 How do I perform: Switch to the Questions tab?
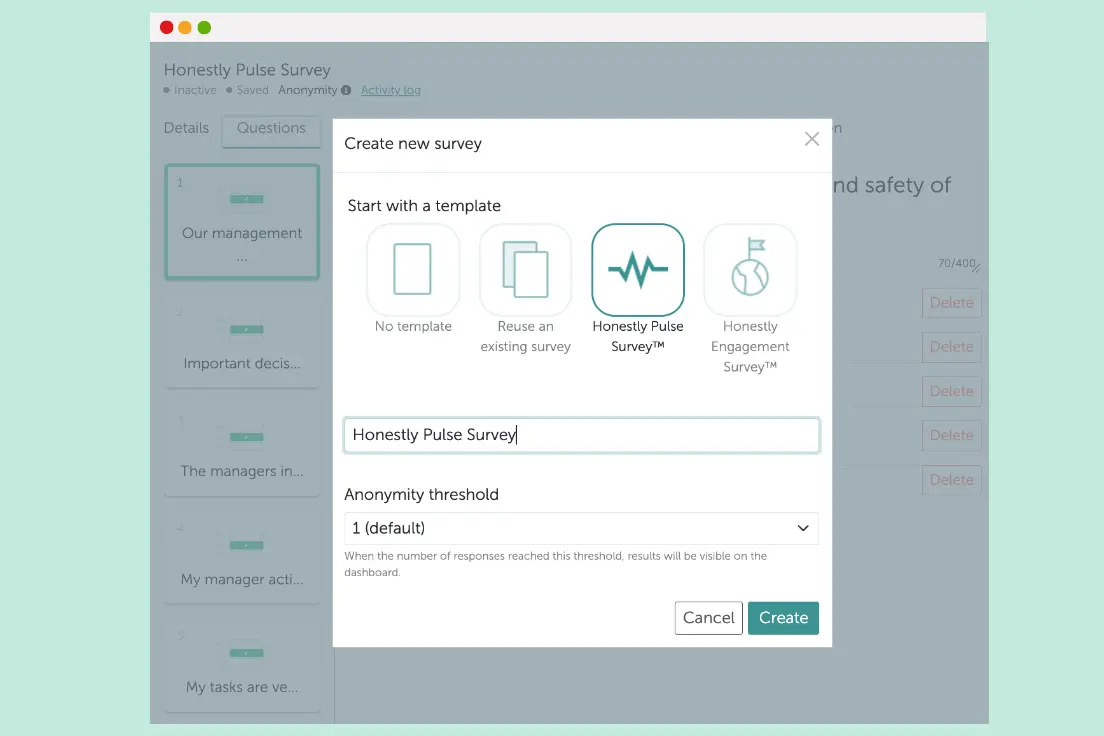271,130
